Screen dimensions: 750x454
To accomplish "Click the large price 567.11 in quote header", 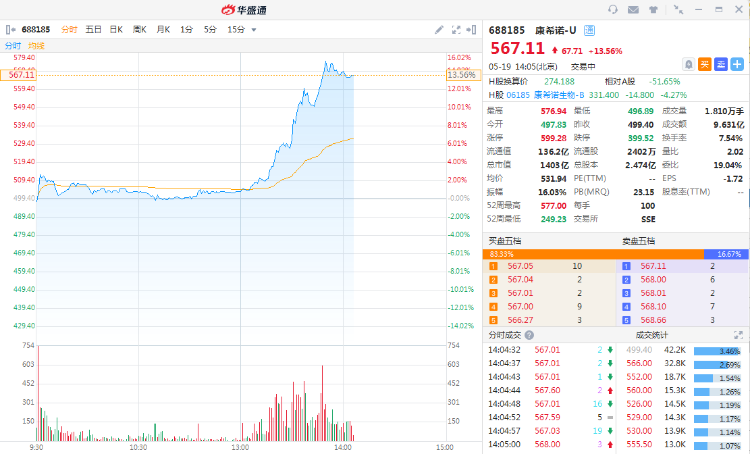I will (x=517, y=49).
